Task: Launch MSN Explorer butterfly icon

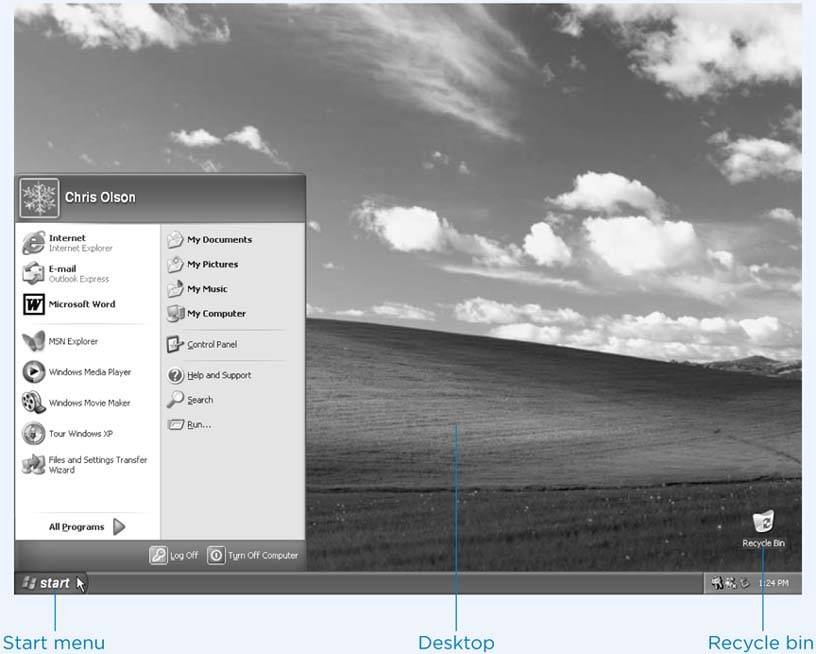Action: click(33, 342)
